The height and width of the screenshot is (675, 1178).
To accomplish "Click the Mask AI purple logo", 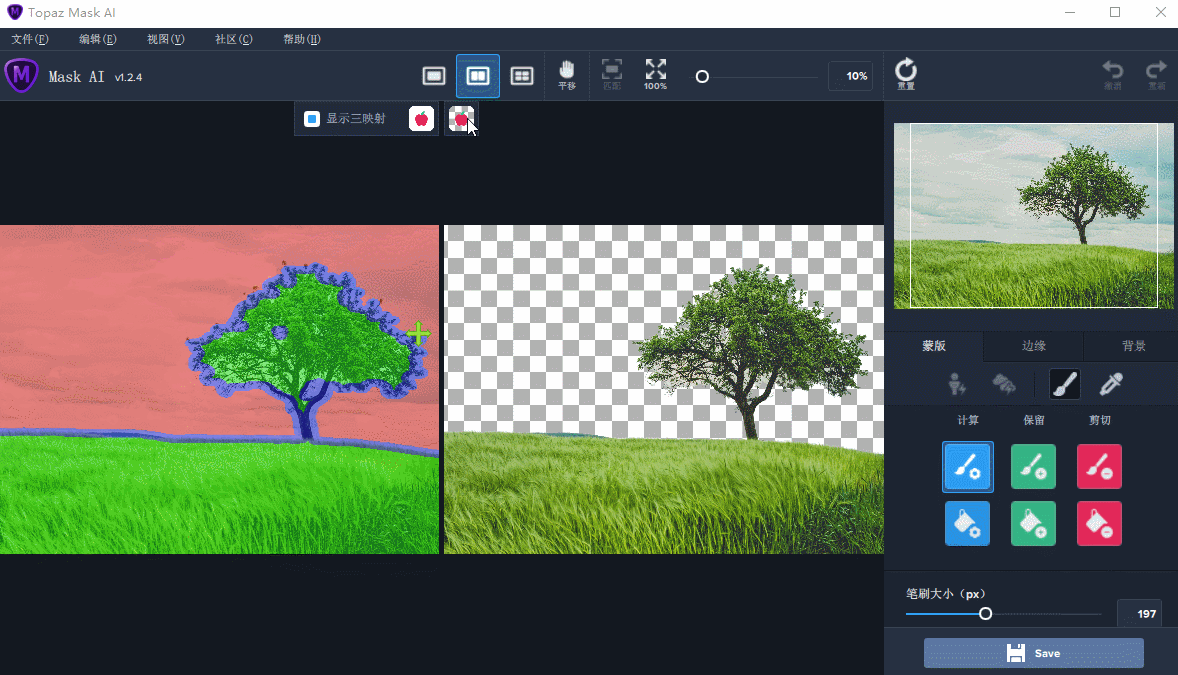I will 21,76.
